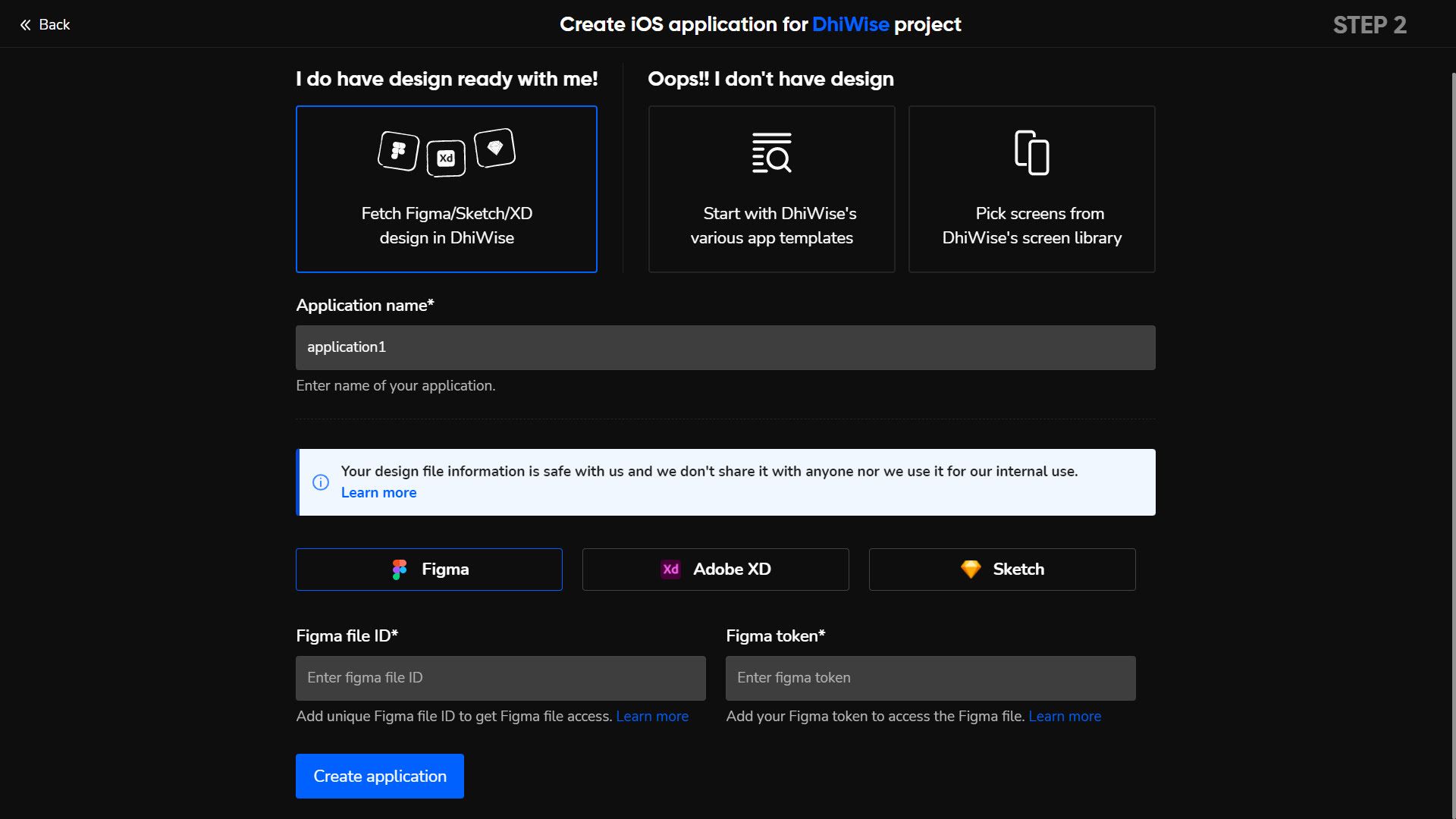Click the screen library devices icon

tap(1031, 153)
